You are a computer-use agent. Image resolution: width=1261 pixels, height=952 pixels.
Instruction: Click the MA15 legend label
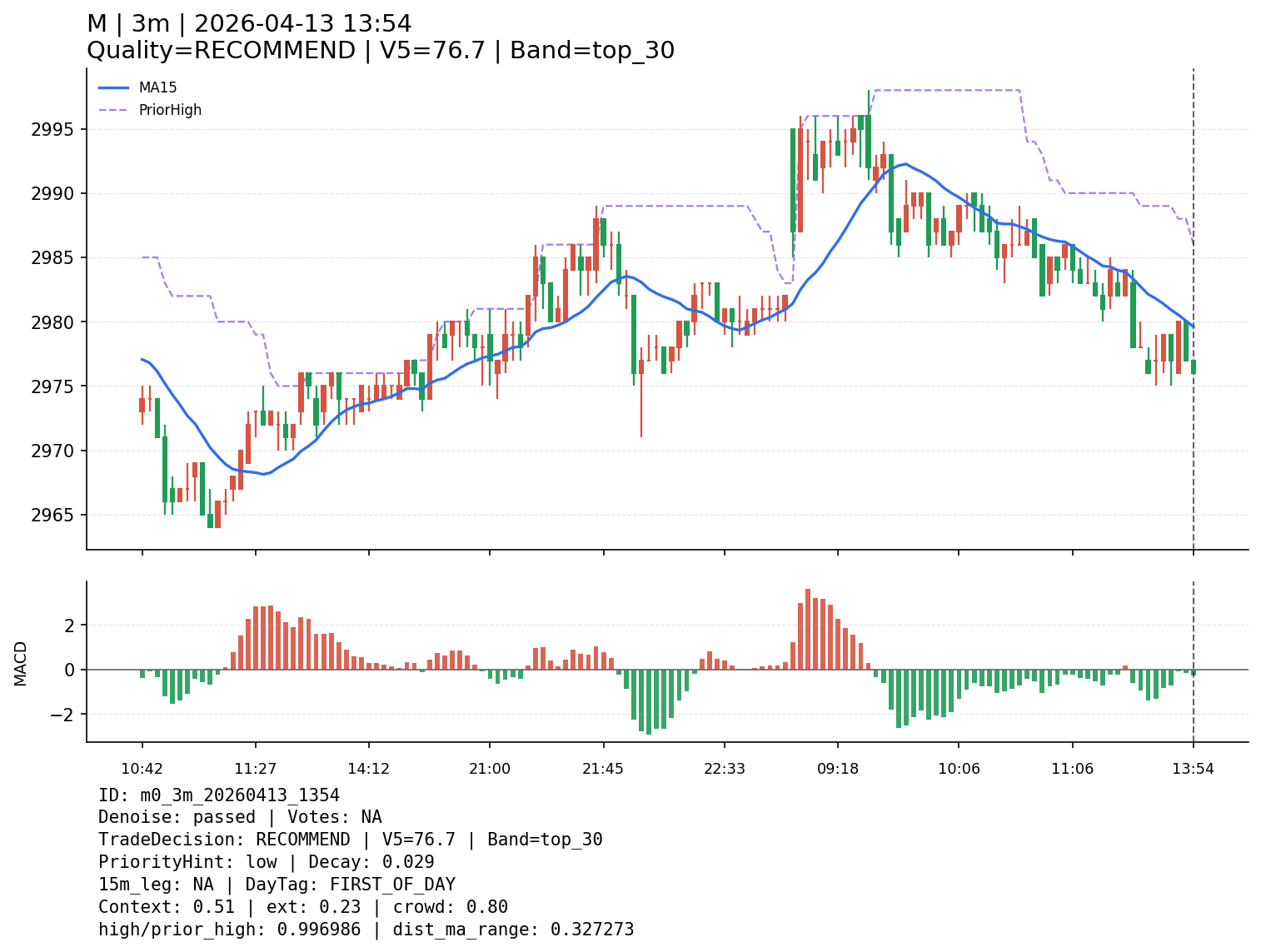pos(157,87)
